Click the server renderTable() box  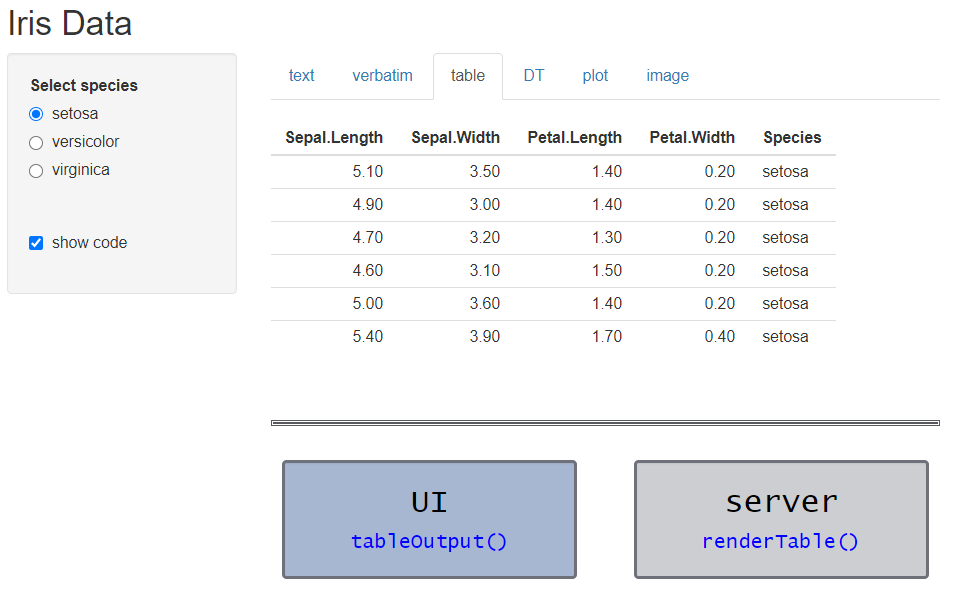781,519
